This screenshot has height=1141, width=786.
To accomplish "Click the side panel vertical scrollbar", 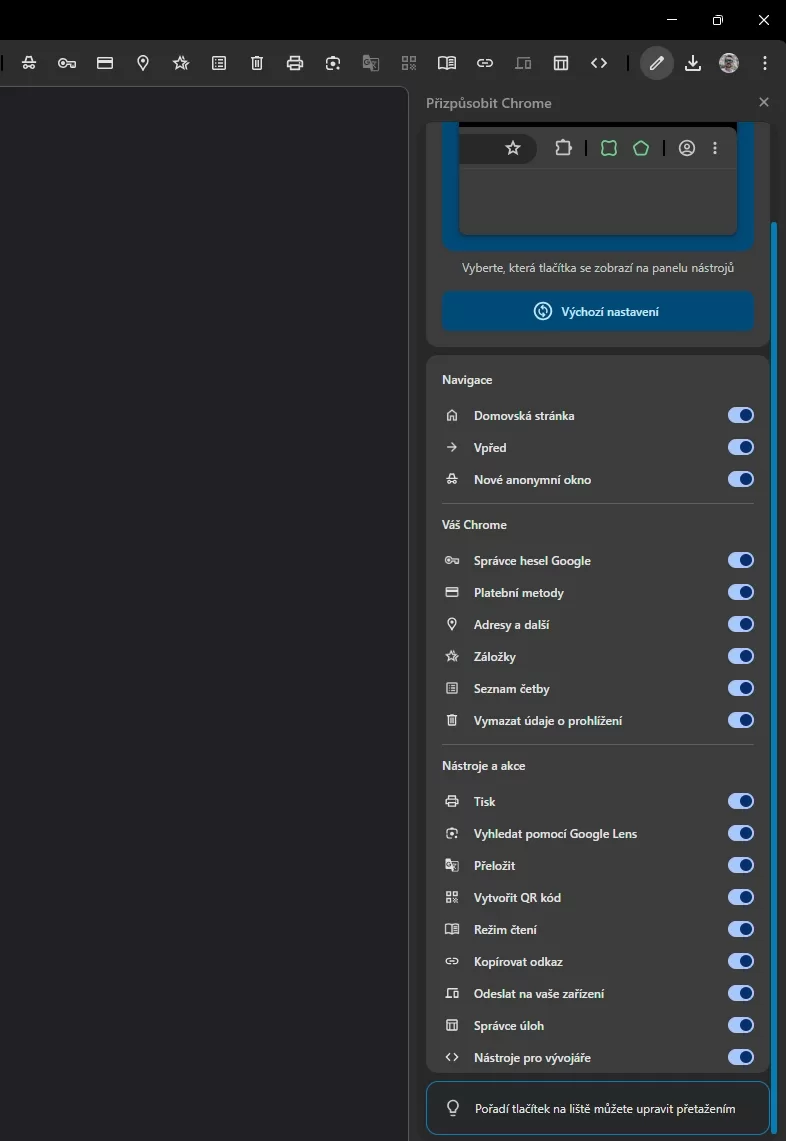I will click(775, 650).
